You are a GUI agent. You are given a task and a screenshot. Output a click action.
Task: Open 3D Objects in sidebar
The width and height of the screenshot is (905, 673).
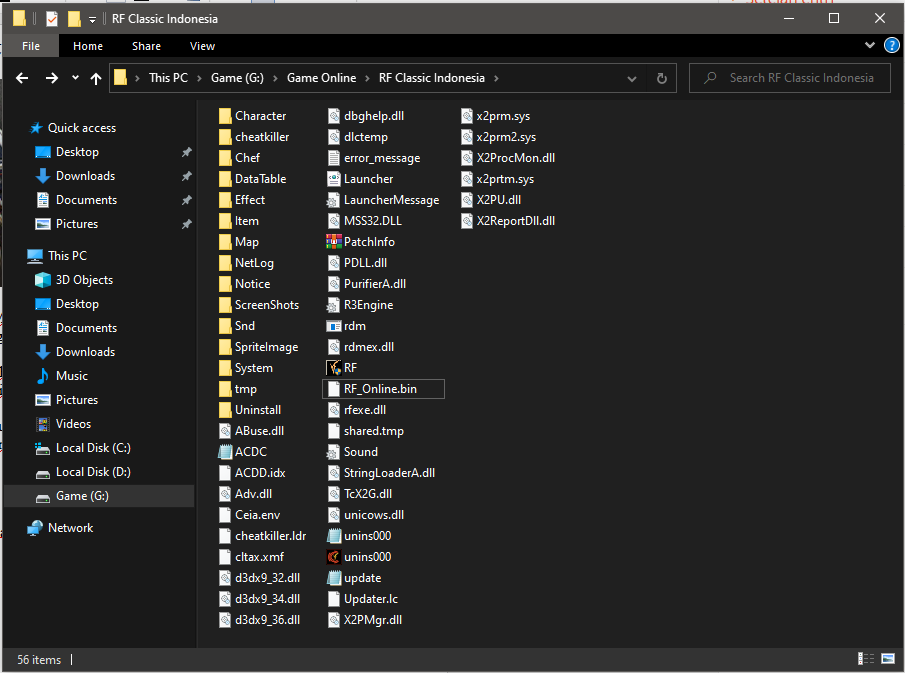click(84, 280)
